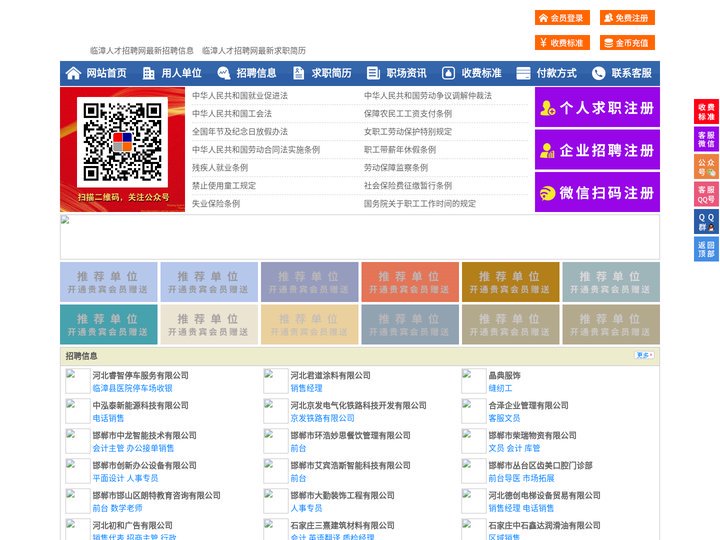Open the 缝纫工 job link
The height and width of the screenshot is (540, 720).
coord(500,388)
